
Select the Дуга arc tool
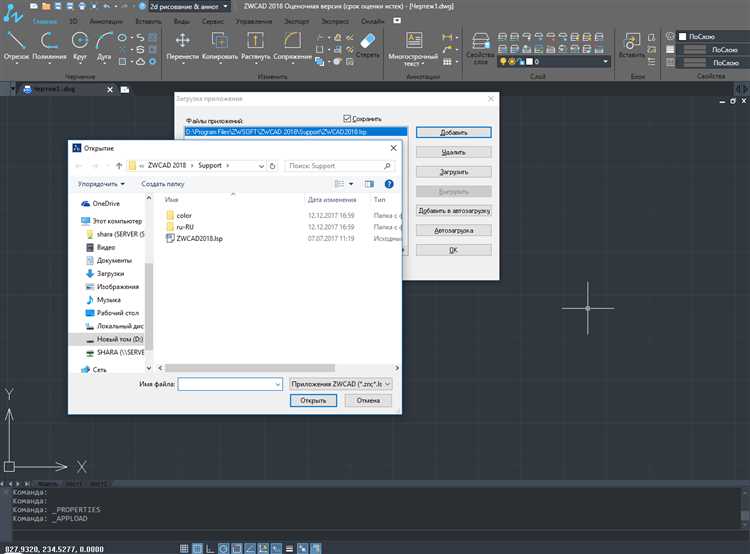click(104, 45)
